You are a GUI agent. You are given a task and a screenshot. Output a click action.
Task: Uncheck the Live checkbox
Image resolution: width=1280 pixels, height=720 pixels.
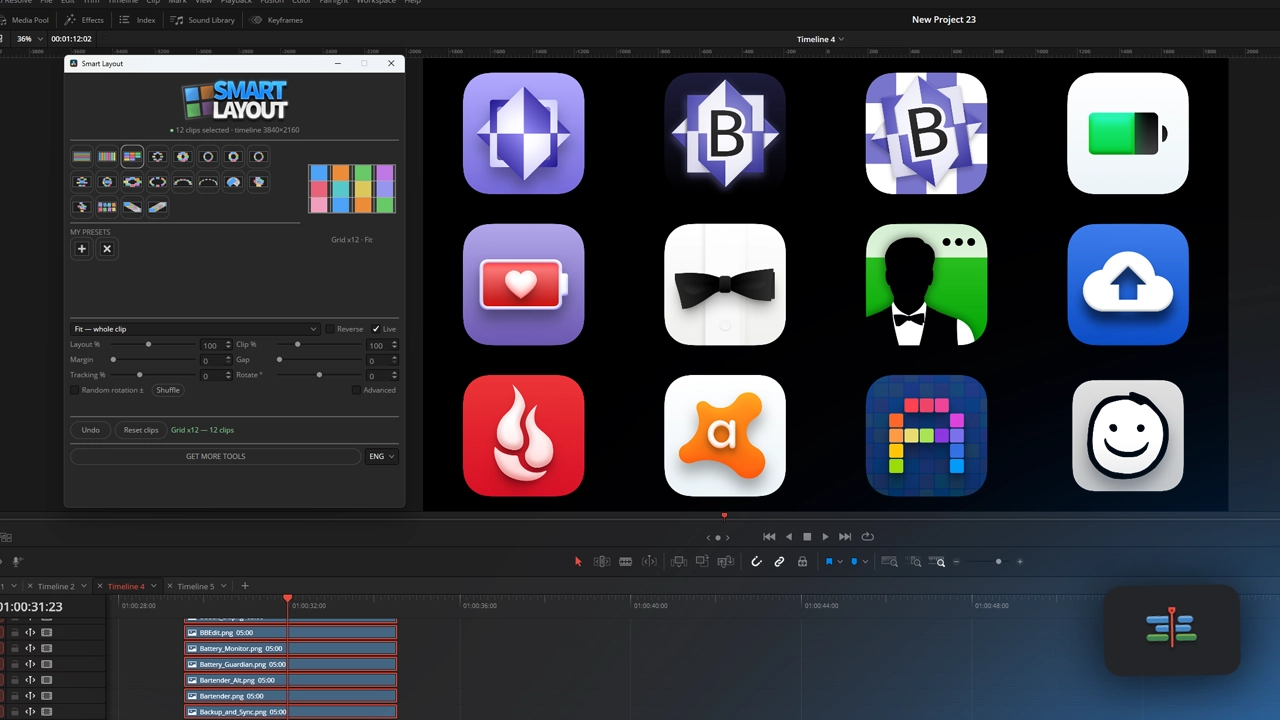click(376, 329)
